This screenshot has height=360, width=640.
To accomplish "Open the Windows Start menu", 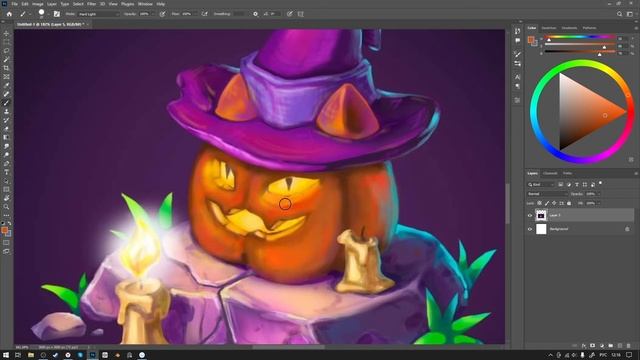I will [6, 355].
